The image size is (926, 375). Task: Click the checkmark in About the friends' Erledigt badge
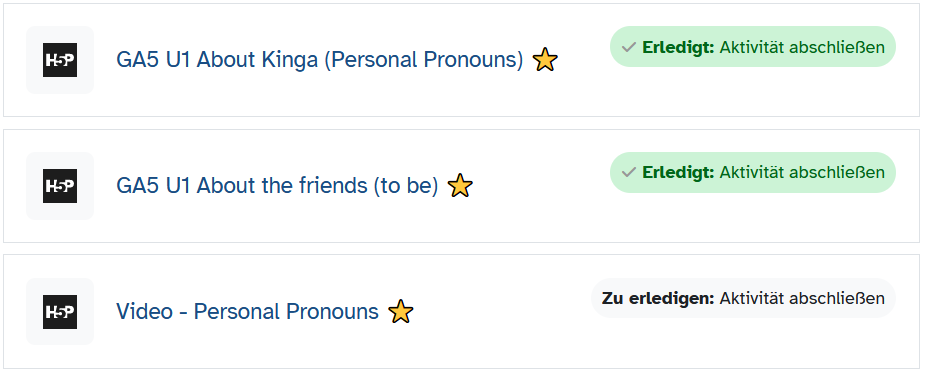(629, 172)
